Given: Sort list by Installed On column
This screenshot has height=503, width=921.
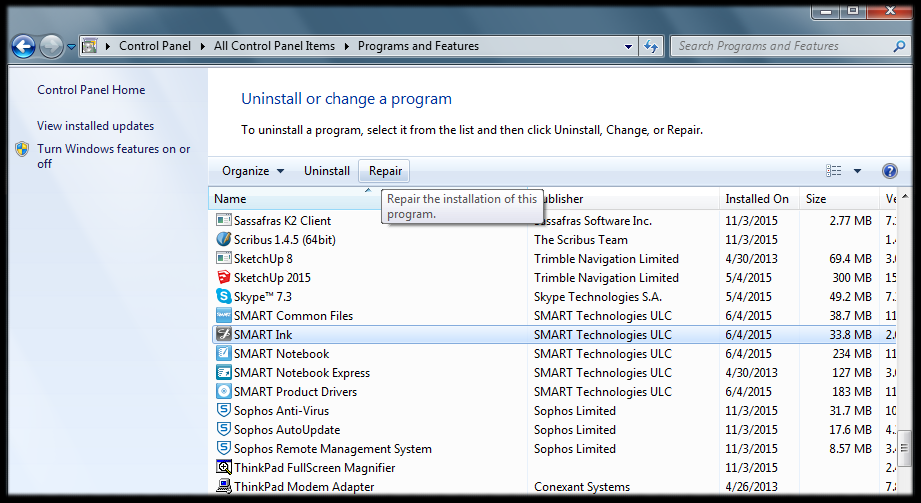Looking at the screenshot, I should click(757, 199).
